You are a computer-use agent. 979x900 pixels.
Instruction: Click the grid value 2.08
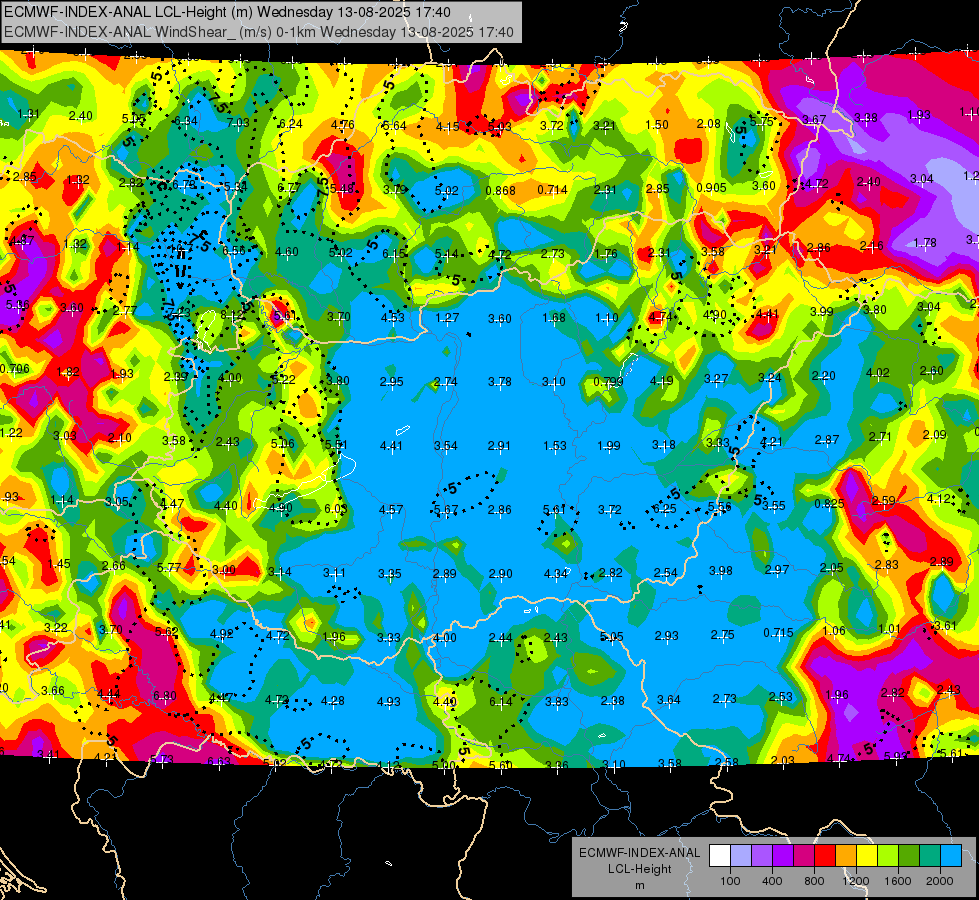pos(709,124)
